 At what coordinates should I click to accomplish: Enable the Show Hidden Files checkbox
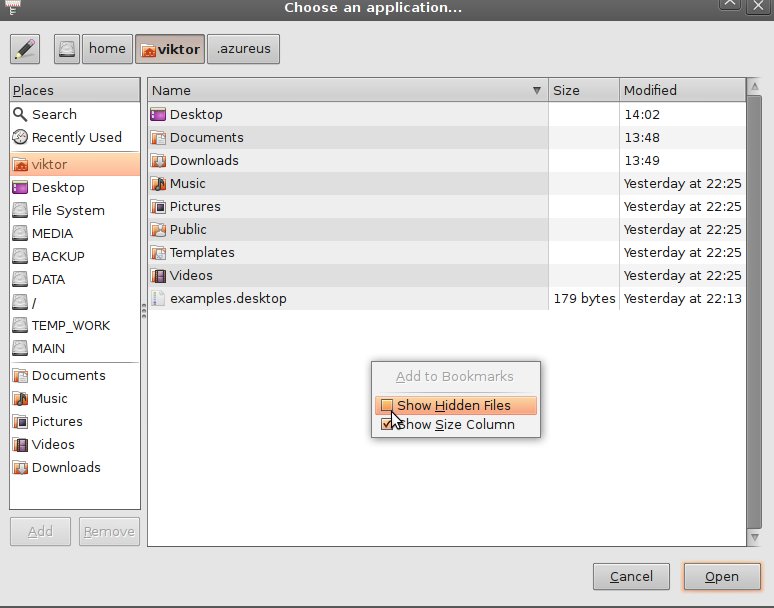(x=387, y=406)
